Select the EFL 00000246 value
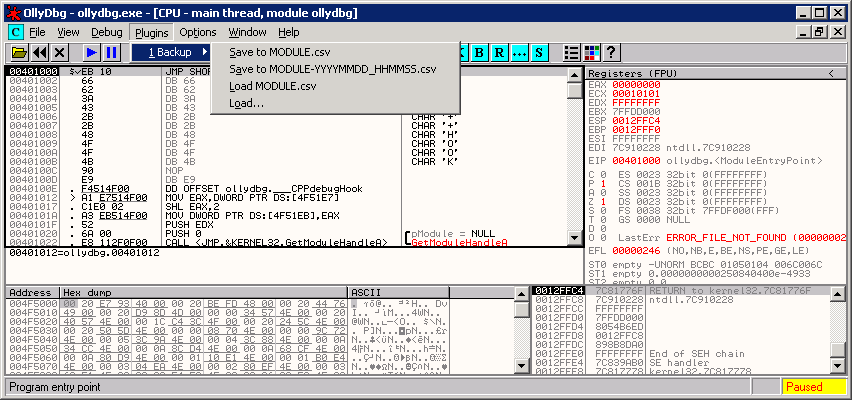852x400 pixels. 636,251
